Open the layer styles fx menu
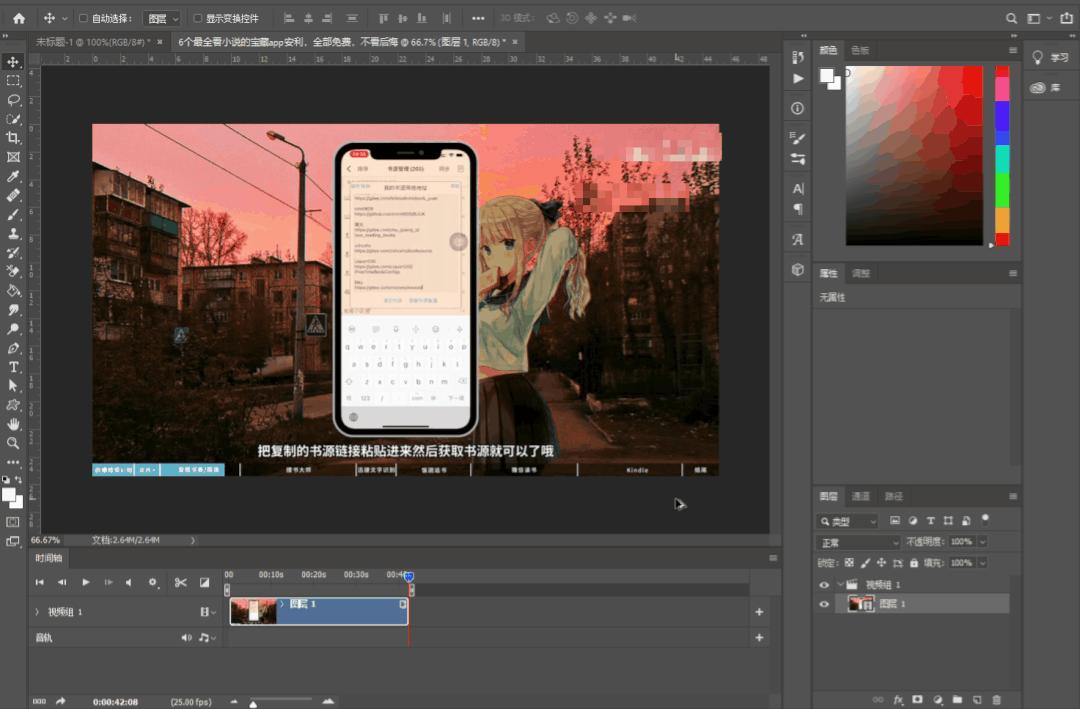This screenshot has height=709, width=1080. (898, 700)
